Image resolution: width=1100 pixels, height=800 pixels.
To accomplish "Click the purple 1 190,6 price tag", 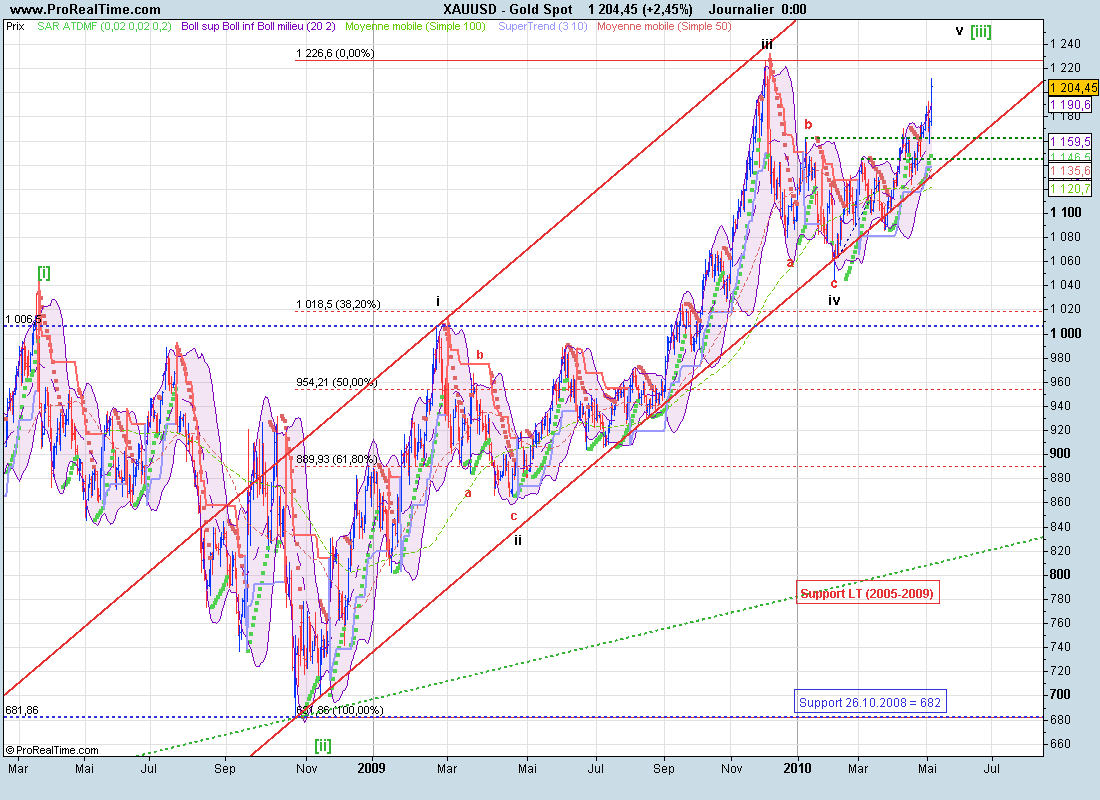I will (1071, 105).
